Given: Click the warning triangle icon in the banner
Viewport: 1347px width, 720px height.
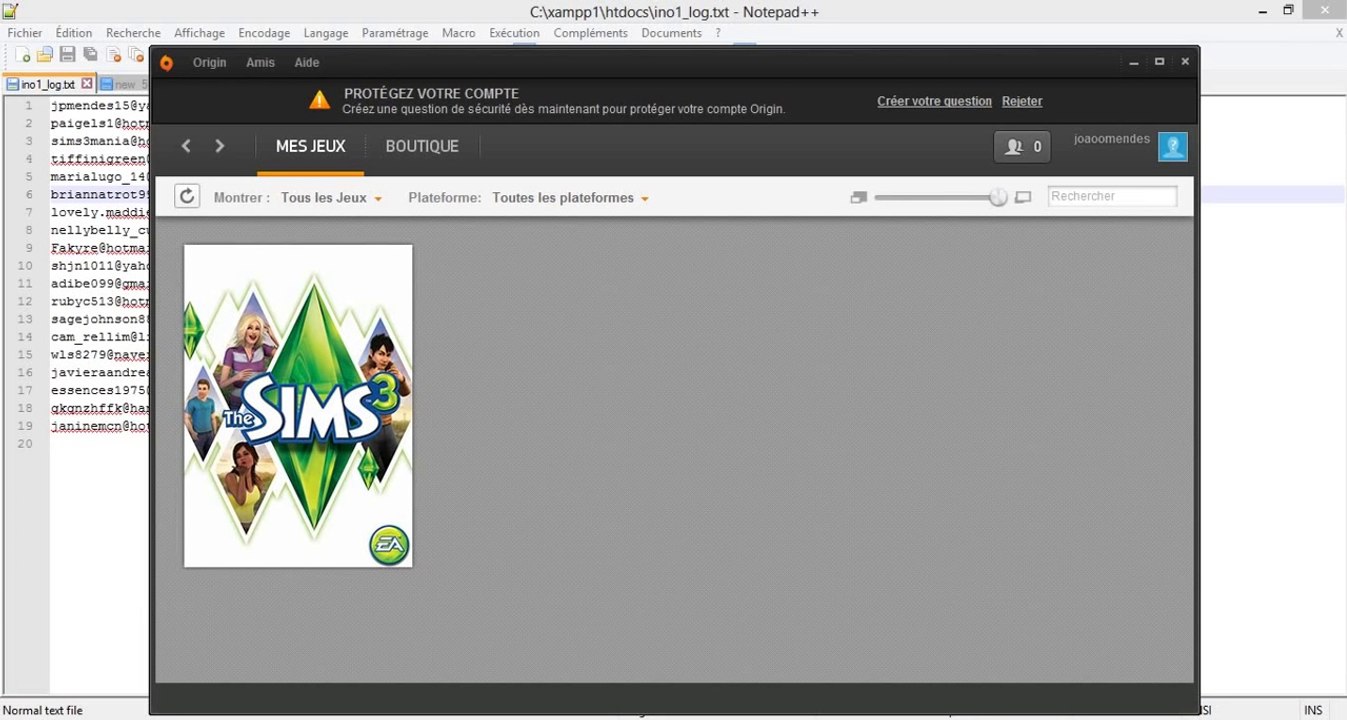Looking at the screenshot, I should click(x=319, y=99).
